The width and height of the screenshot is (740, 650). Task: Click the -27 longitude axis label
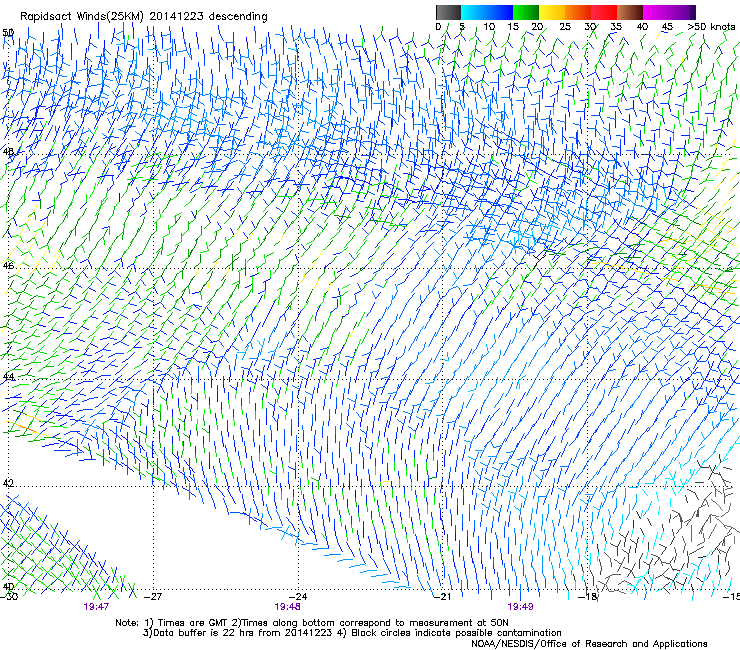click(153, 597)
